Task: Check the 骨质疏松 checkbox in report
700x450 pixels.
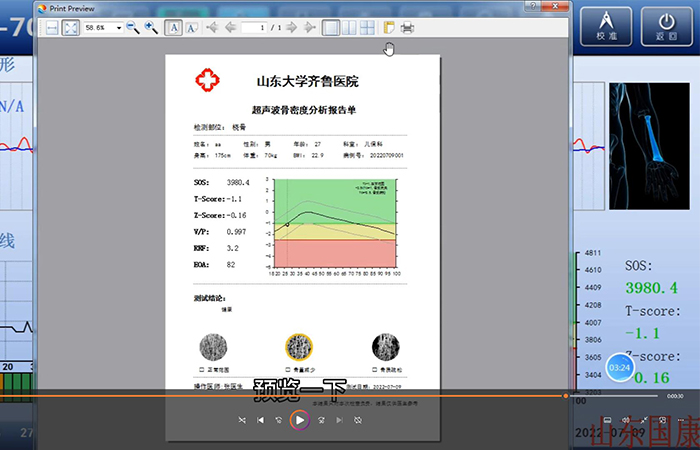Action: coord(375,370)
